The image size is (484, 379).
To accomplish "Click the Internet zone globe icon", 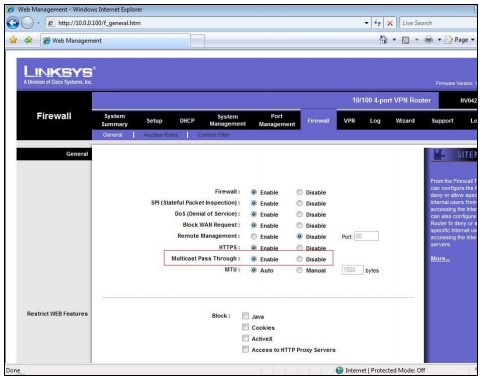I will 339,370.
